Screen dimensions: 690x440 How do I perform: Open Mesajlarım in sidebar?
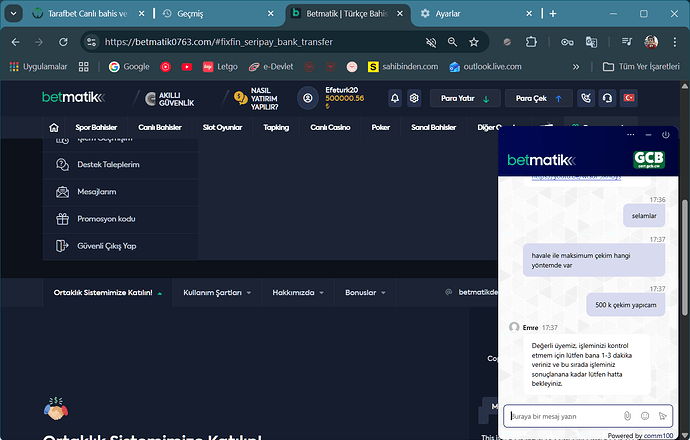(120, 192)
